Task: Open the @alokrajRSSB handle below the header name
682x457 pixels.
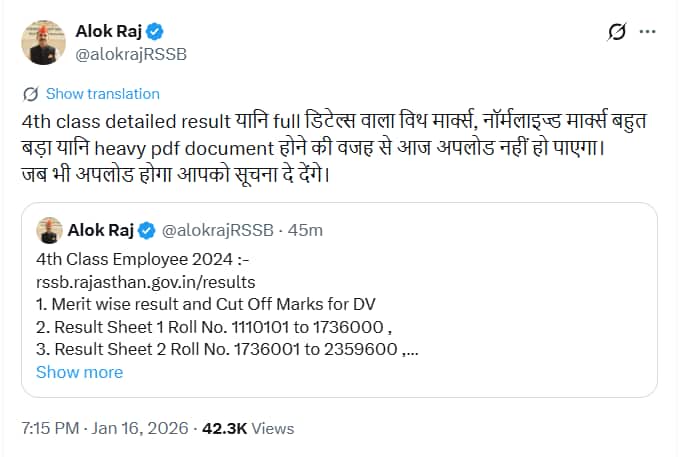Action: click(x=131, y=54)
